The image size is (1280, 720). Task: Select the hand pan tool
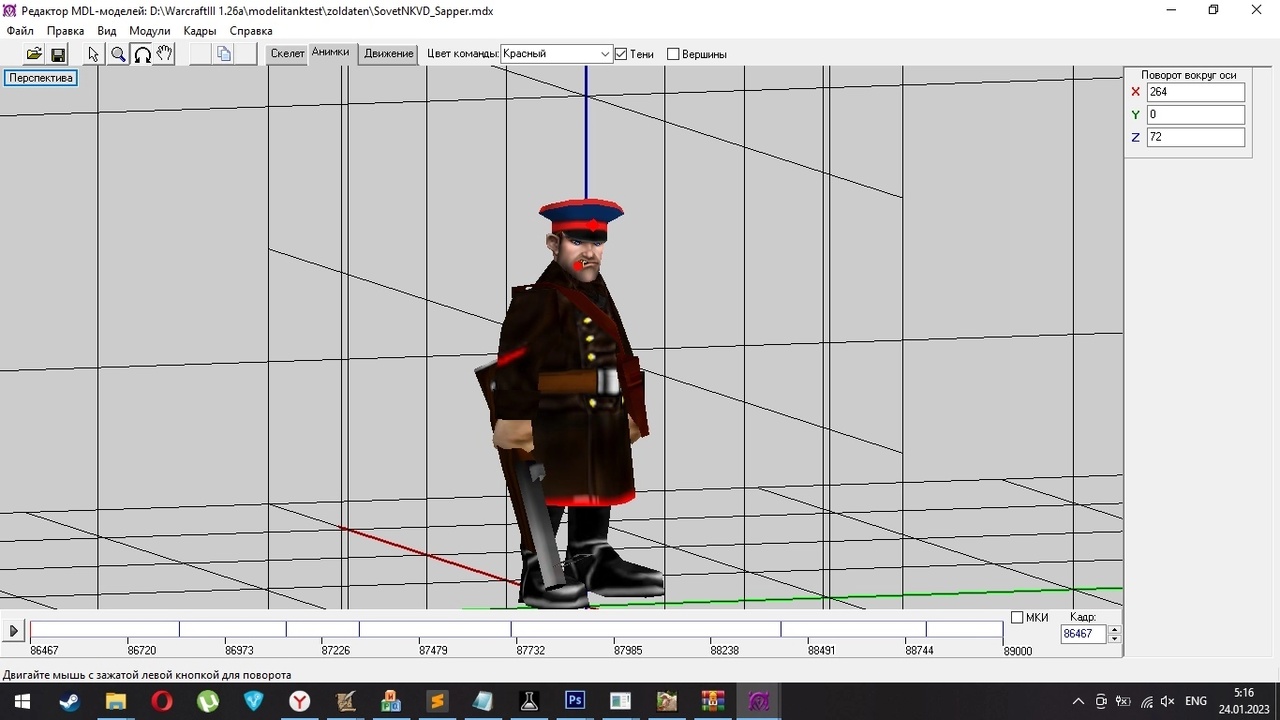pos(165,54)
